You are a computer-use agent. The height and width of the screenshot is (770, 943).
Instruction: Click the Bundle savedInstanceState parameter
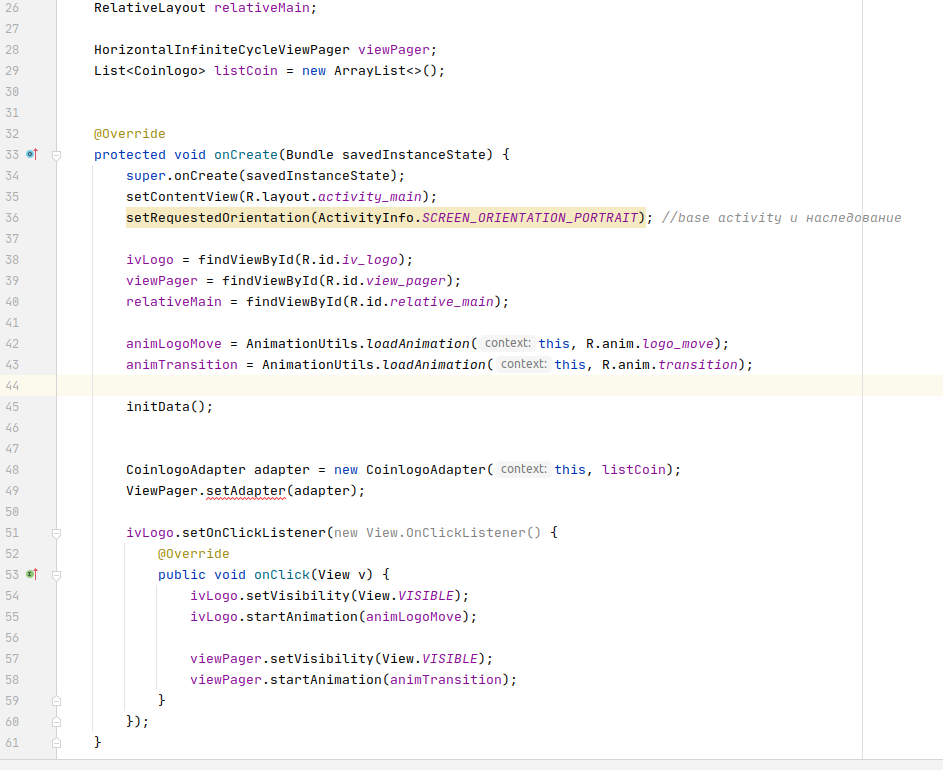point(389,155)
